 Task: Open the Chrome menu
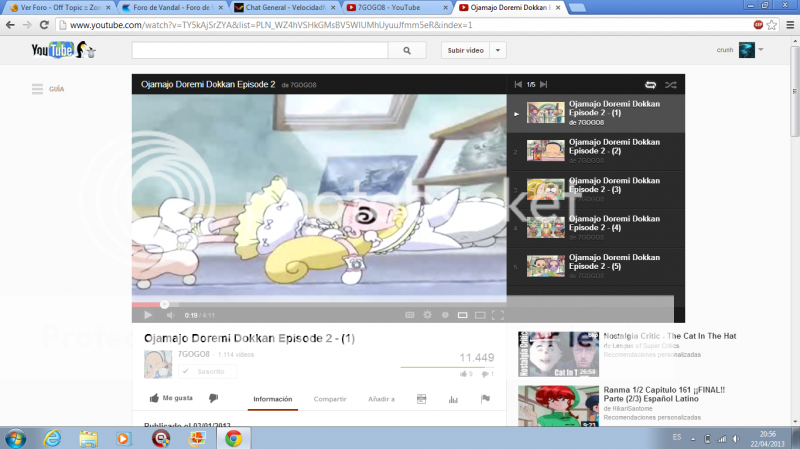coord(790,25)
